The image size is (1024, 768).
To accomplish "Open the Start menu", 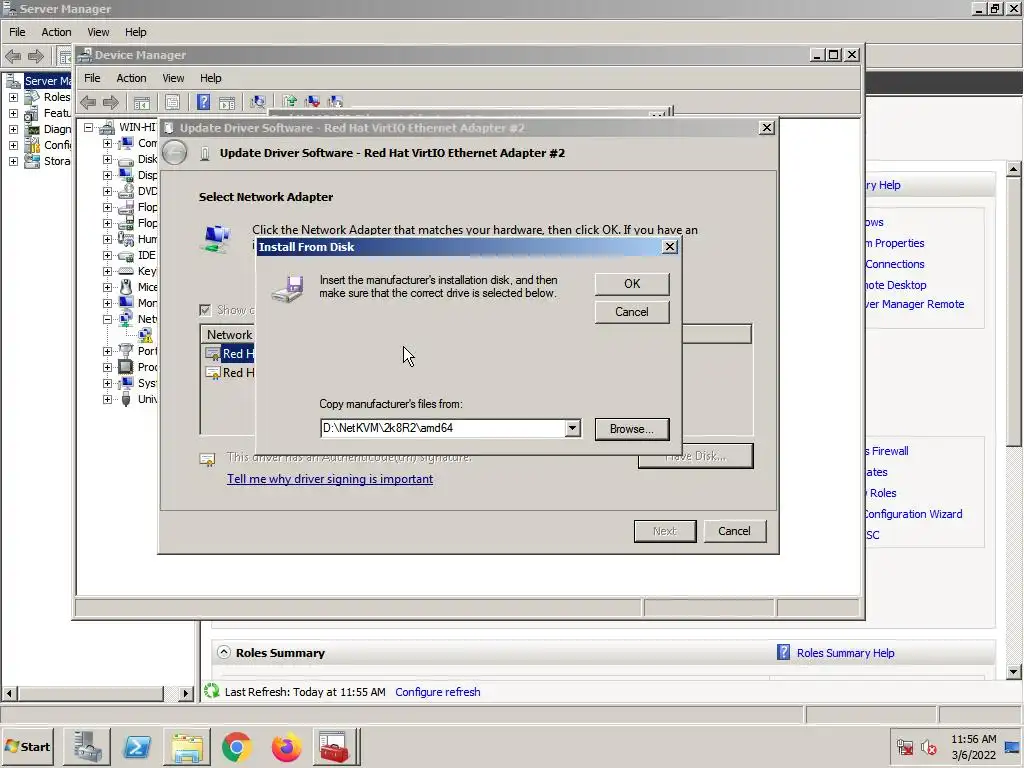I will pyautogui.click(x=27, y=746).
